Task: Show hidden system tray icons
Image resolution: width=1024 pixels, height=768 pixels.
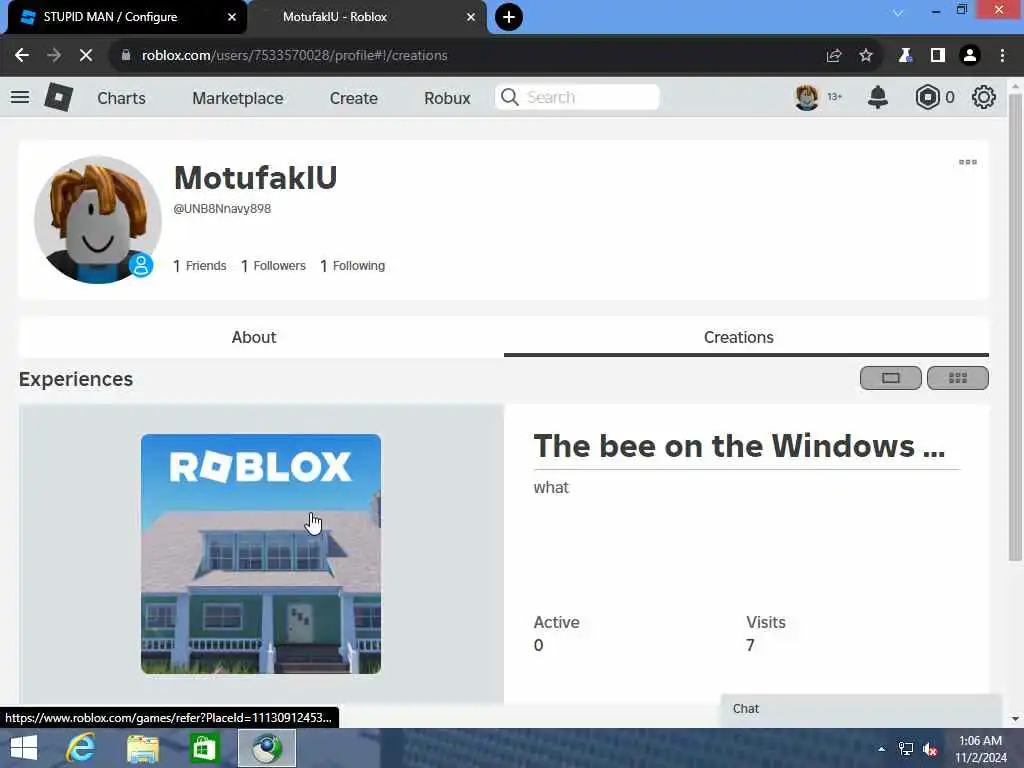Action: pos(881,749)
